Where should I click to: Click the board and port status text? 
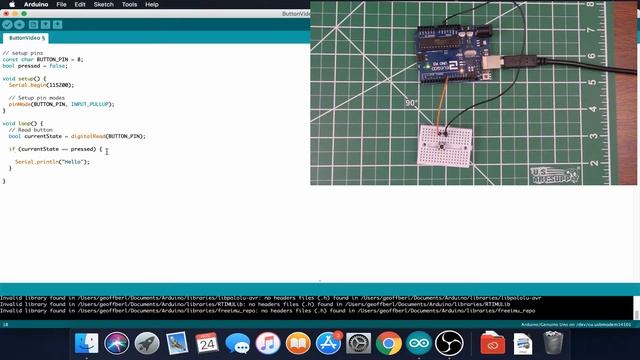pyautogui.click(x=576, y=324)
